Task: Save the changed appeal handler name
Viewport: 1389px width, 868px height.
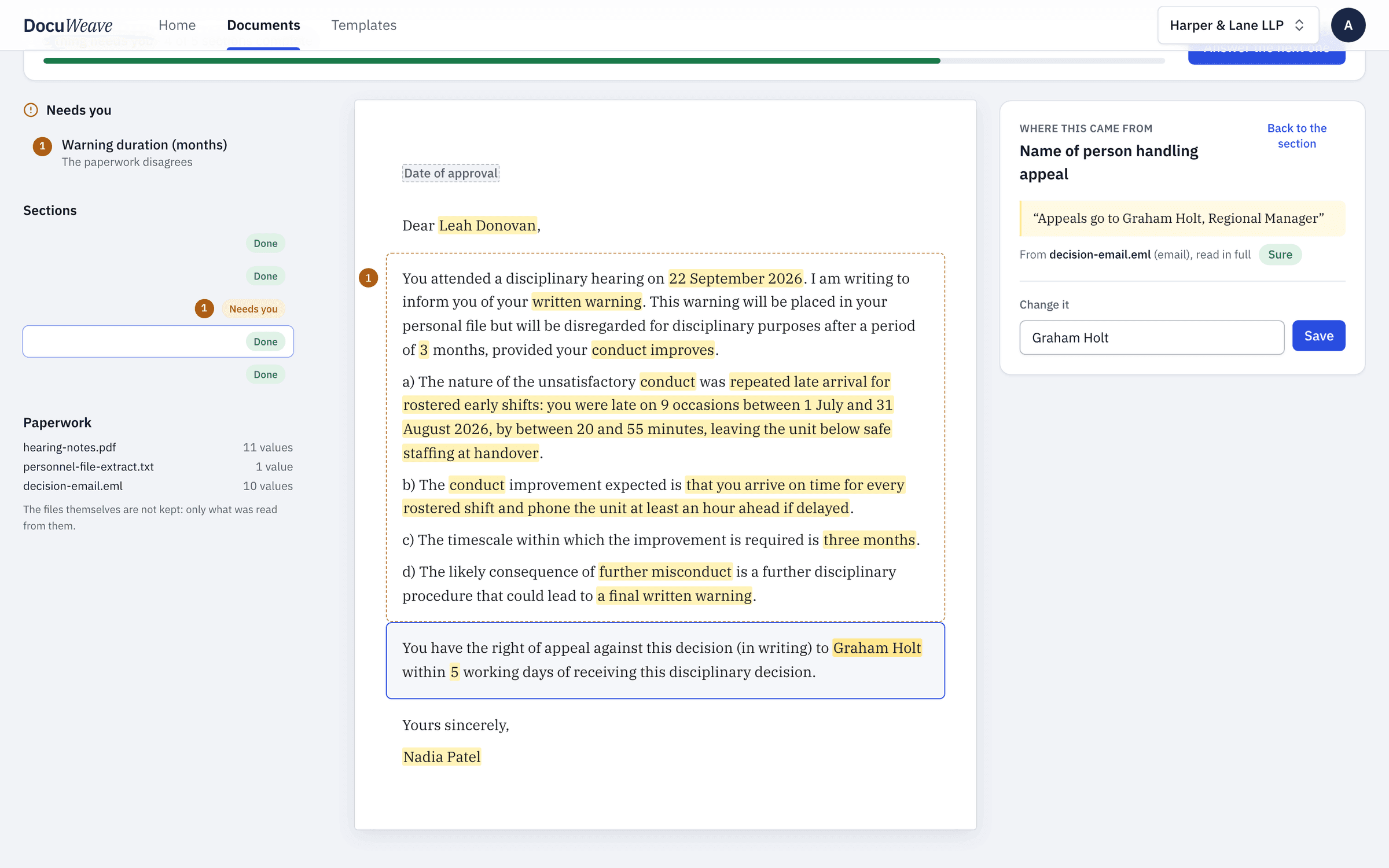Action: (1318, 336)
